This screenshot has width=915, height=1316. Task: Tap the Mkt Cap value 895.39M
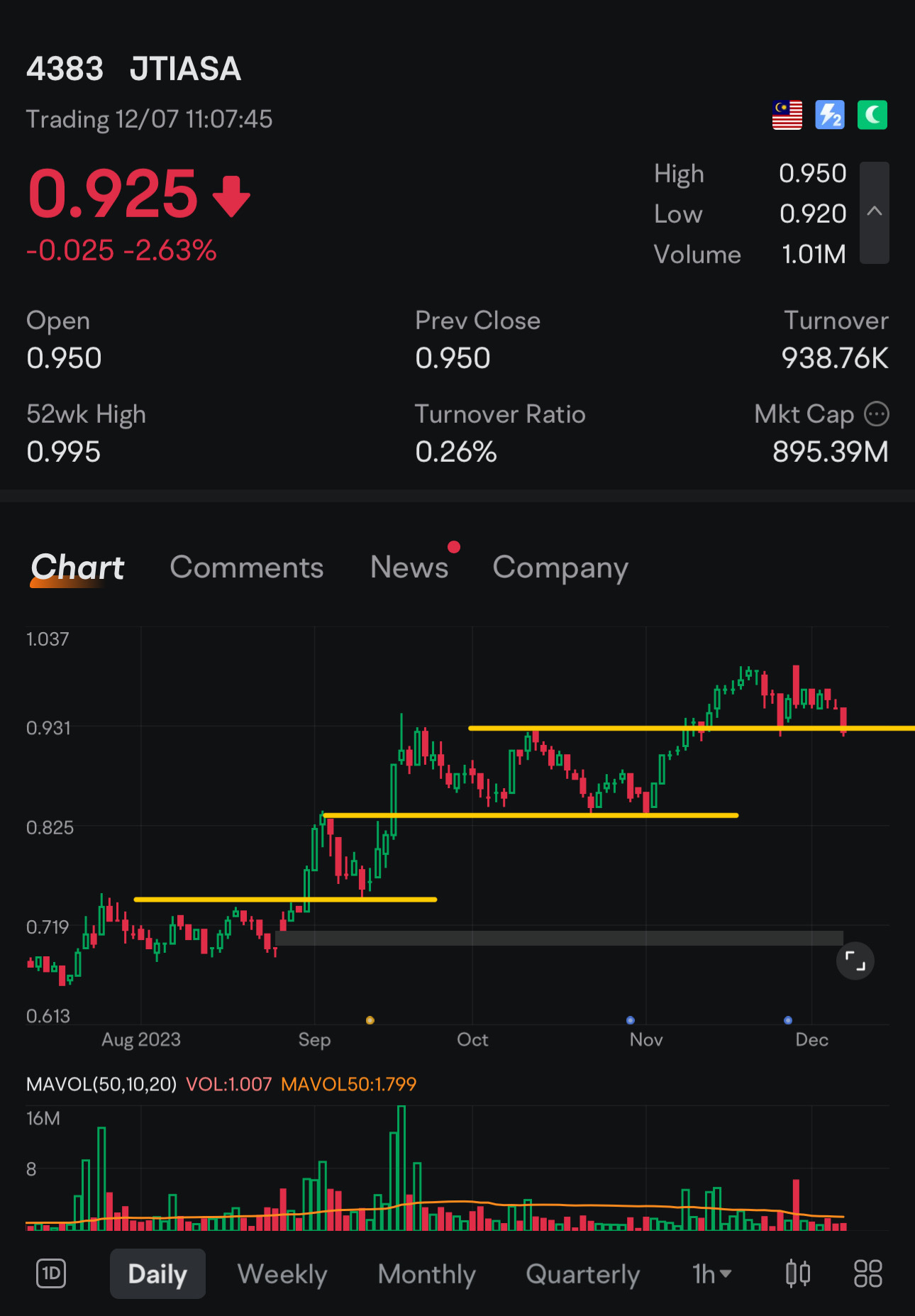pos(830,452)
